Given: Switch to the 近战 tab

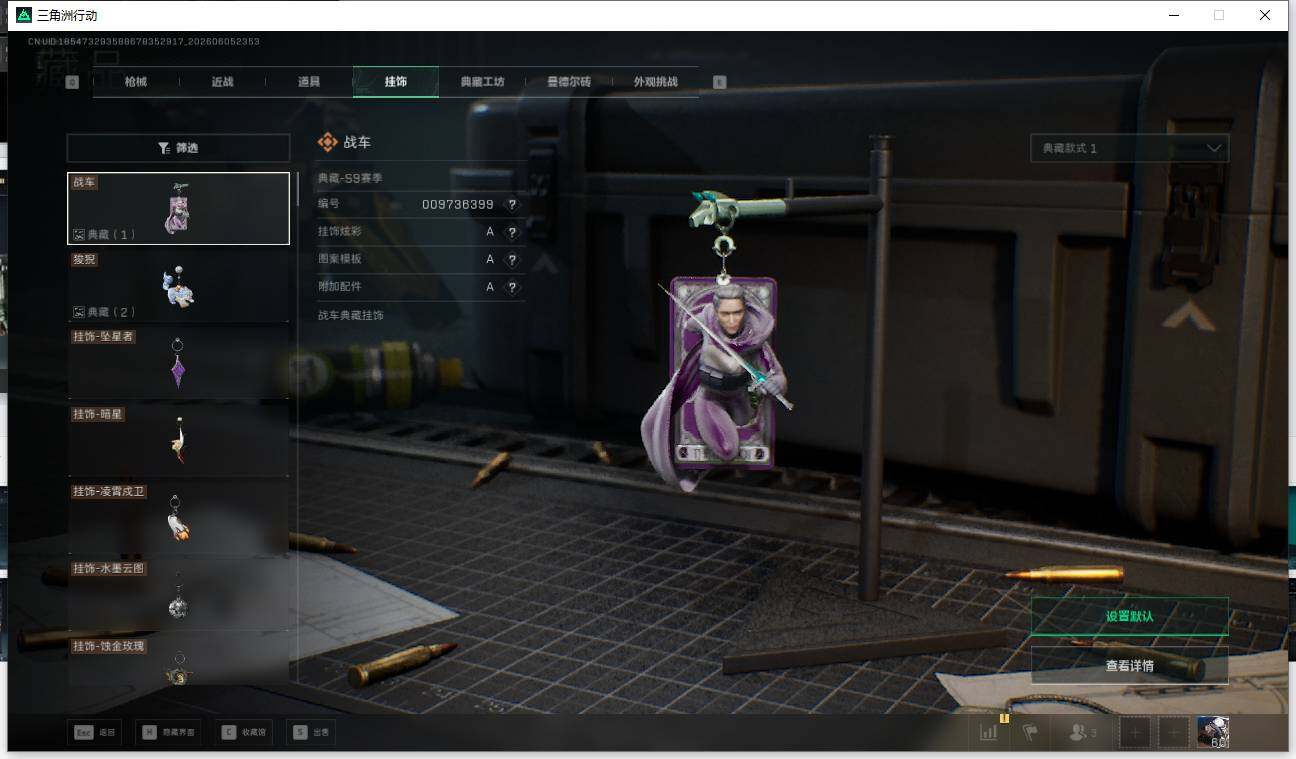Looking at the screenshot, I should click(222, 82).
